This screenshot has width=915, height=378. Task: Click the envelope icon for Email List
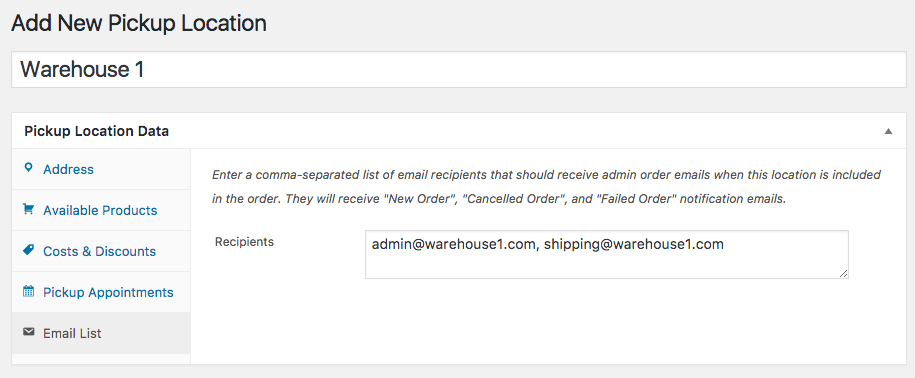pyautogui.click(x=28, y=332)
